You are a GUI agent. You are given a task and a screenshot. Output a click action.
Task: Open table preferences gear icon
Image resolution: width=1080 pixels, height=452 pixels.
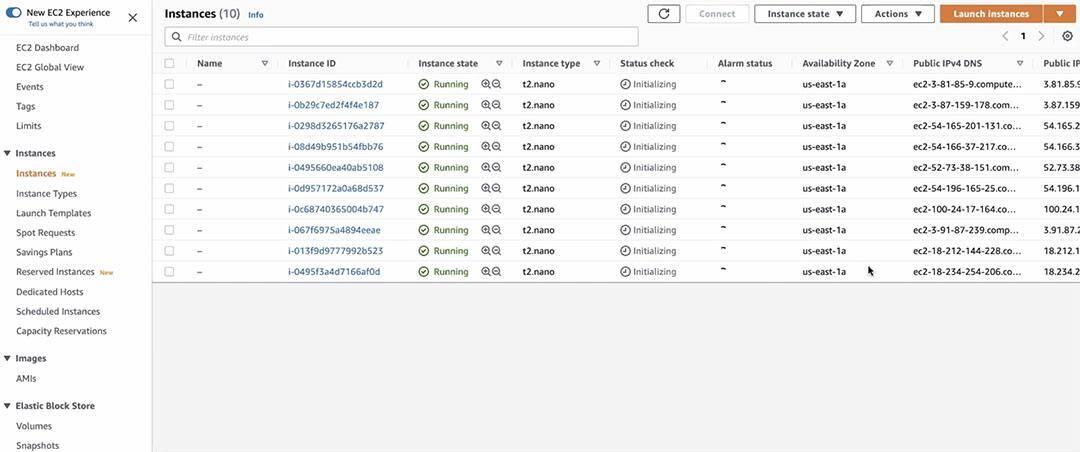point(1068,36)
